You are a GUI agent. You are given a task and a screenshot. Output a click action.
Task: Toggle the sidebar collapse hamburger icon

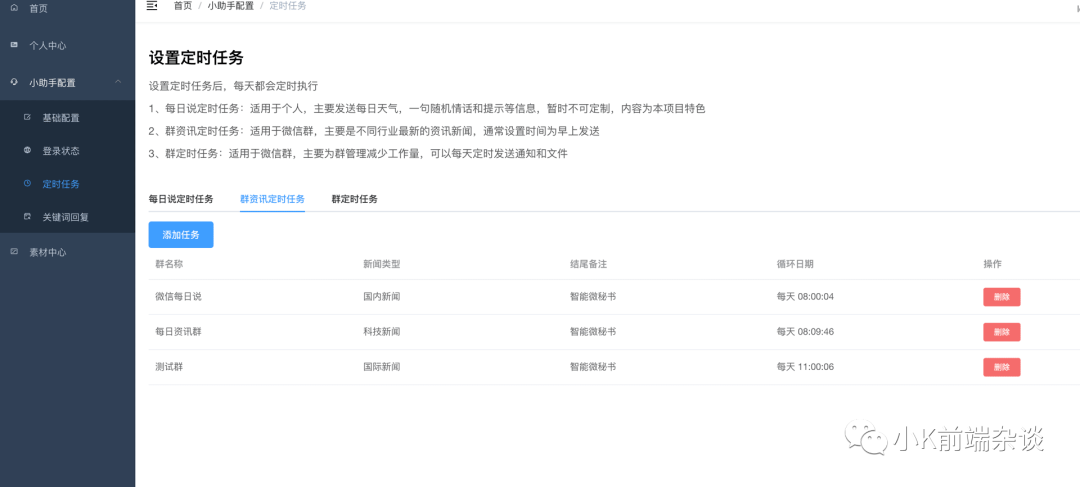(x=152, y=6)
